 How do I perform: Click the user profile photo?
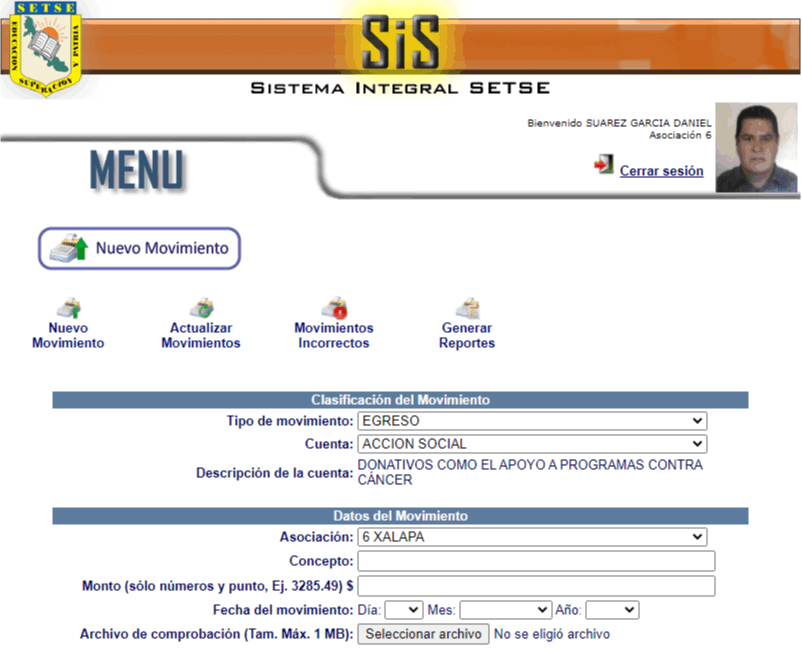tap(757, 148)
